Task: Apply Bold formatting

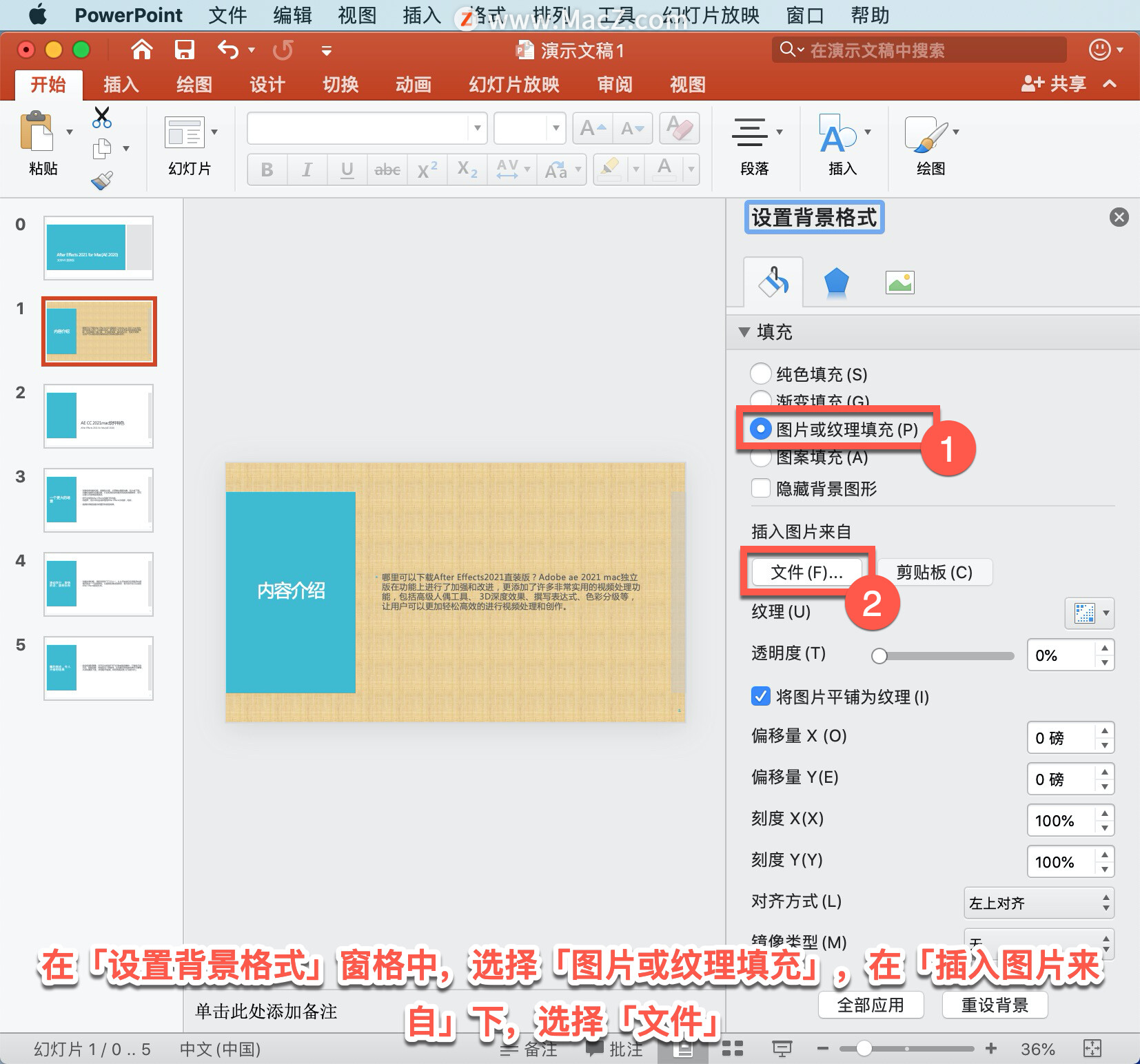Action: point(267,170)
